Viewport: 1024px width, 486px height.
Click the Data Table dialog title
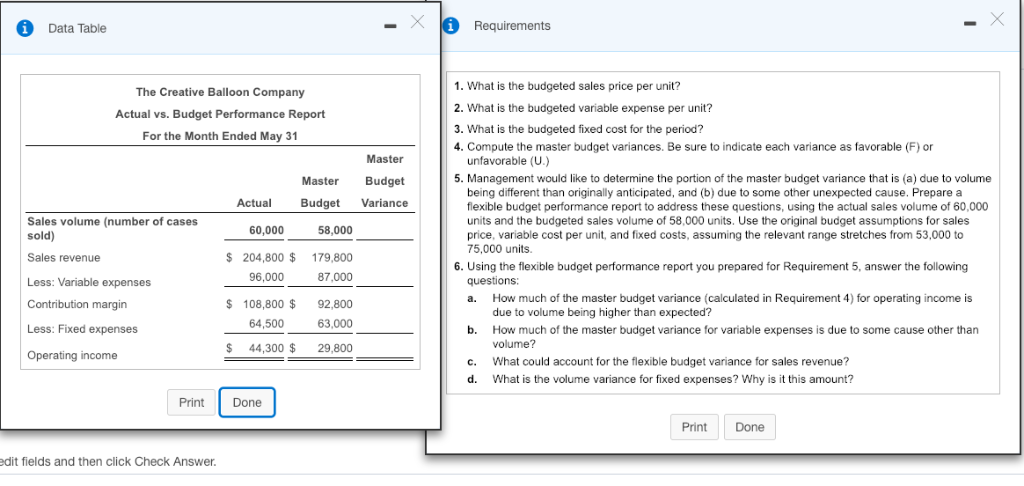77,28
